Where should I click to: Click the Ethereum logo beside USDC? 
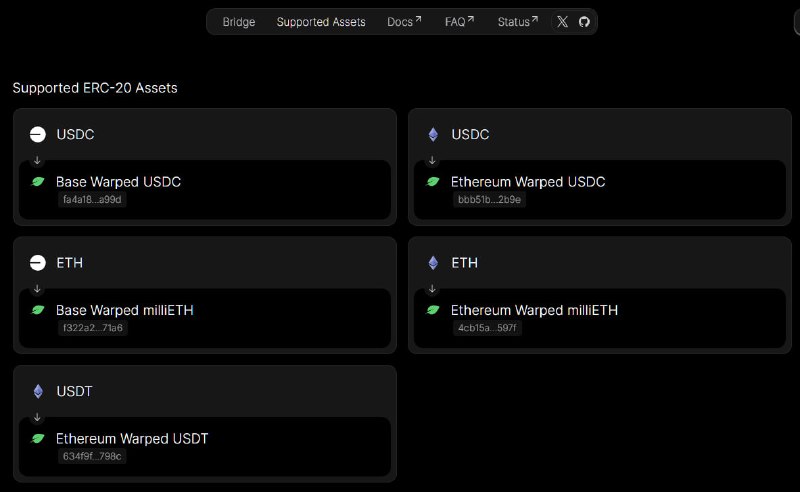[x=433, y=134]
